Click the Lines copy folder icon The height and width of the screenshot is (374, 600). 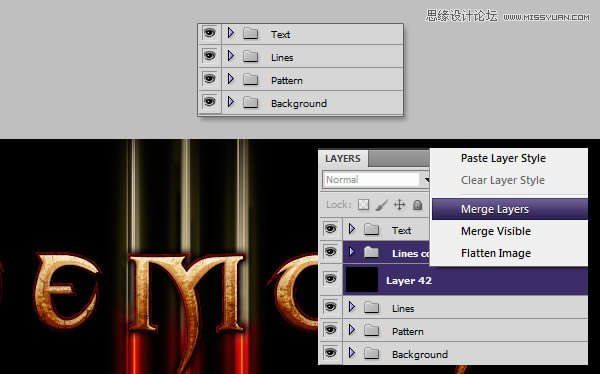pos(371,252)
